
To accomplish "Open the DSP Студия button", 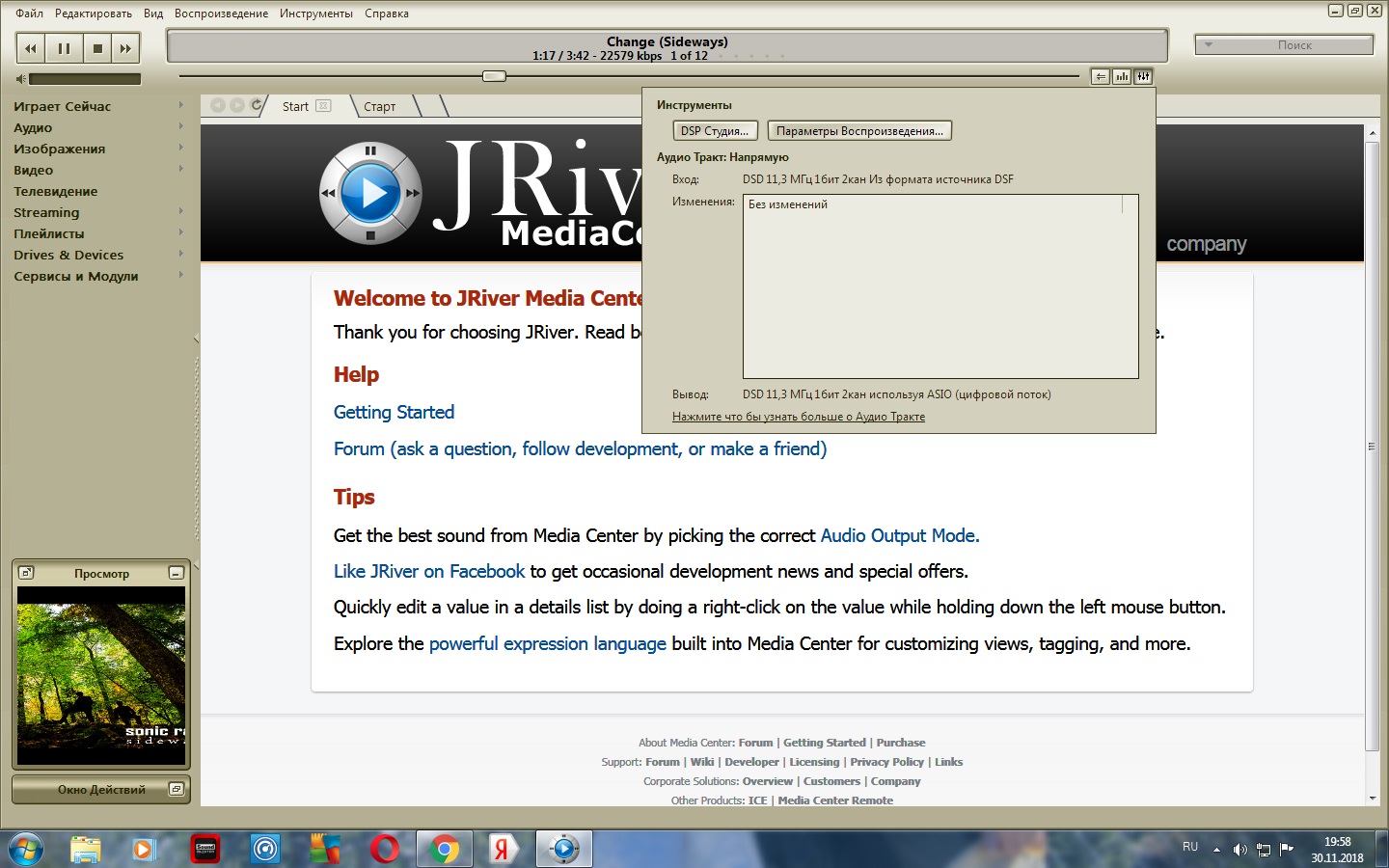I will click(715, 131).
